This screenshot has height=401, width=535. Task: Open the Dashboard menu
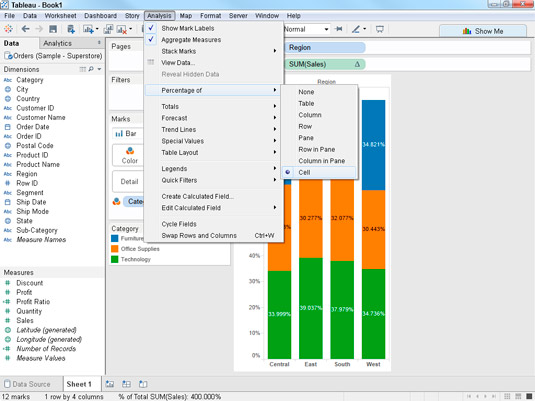[x=100, y=16]
